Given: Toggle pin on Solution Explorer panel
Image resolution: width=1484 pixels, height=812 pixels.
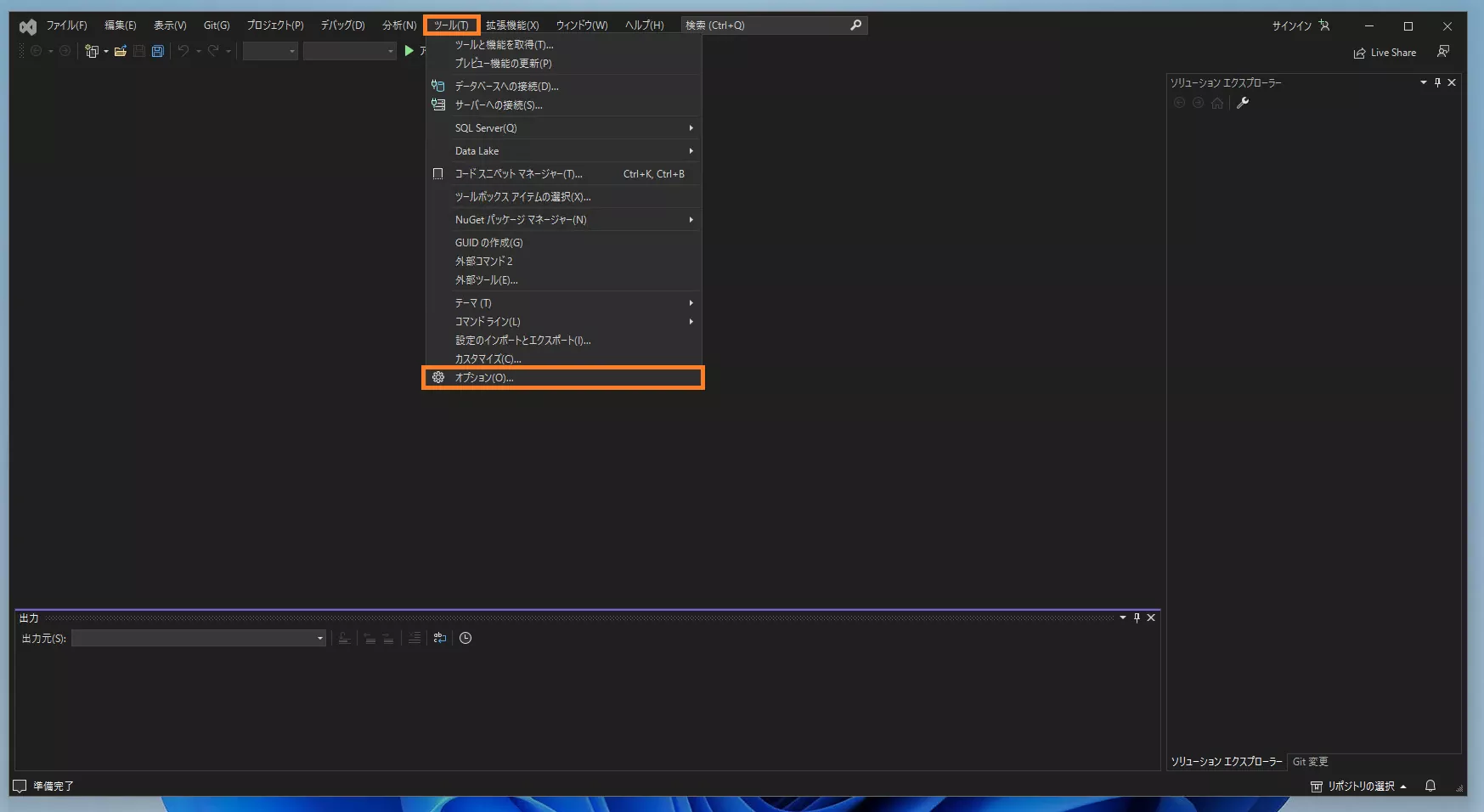Looking at the screenshot, I should (x=1437, y=82).
